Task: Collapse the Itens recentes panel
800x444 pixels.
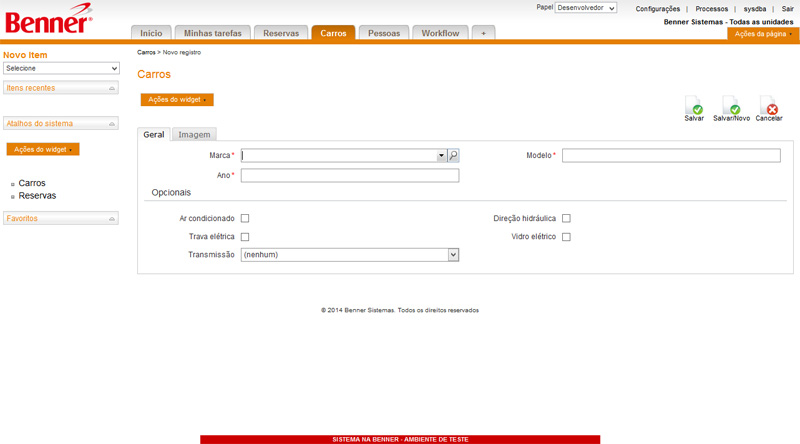Action: pyautogui.click(x=112, y=89)
